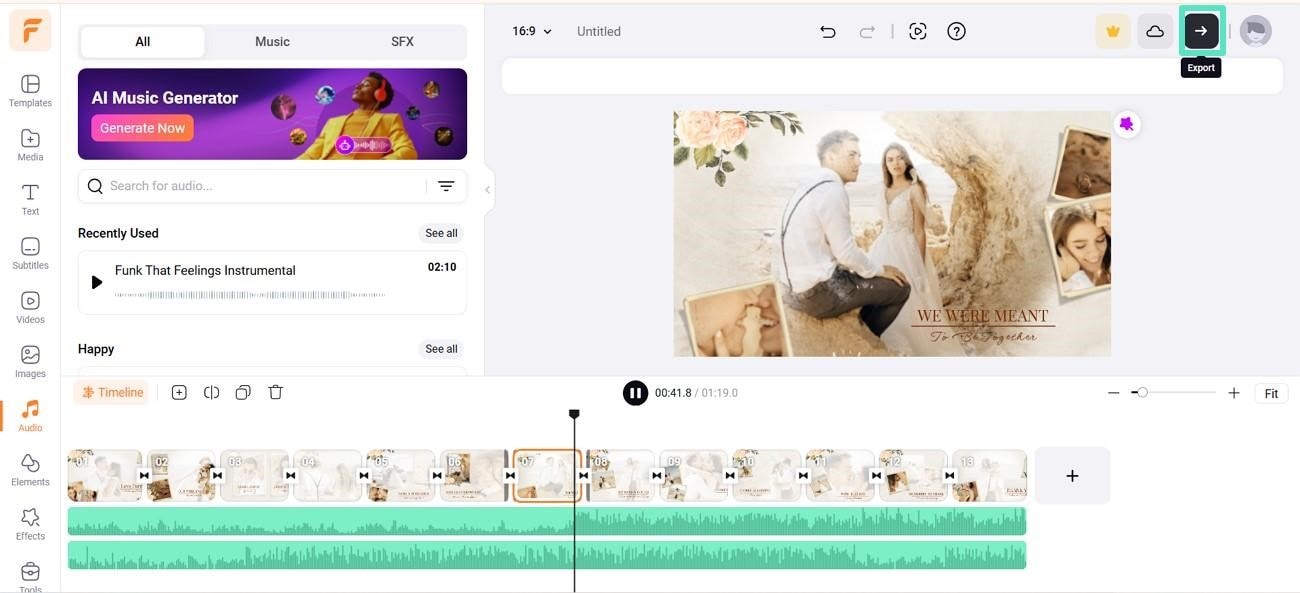
Task: Click See all for Recently Used
Action: tap(441, 233)
